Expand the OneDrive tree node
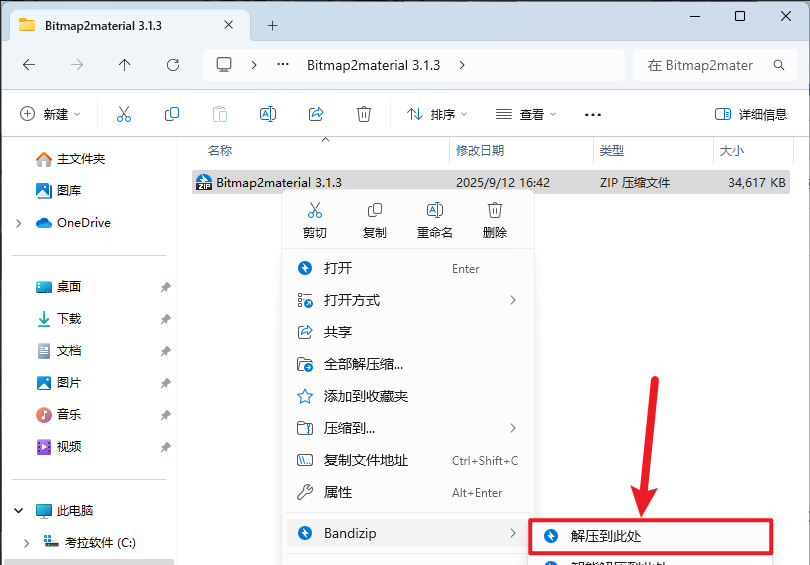The width and height of the screenshot is (810, 565). [19, 223]
